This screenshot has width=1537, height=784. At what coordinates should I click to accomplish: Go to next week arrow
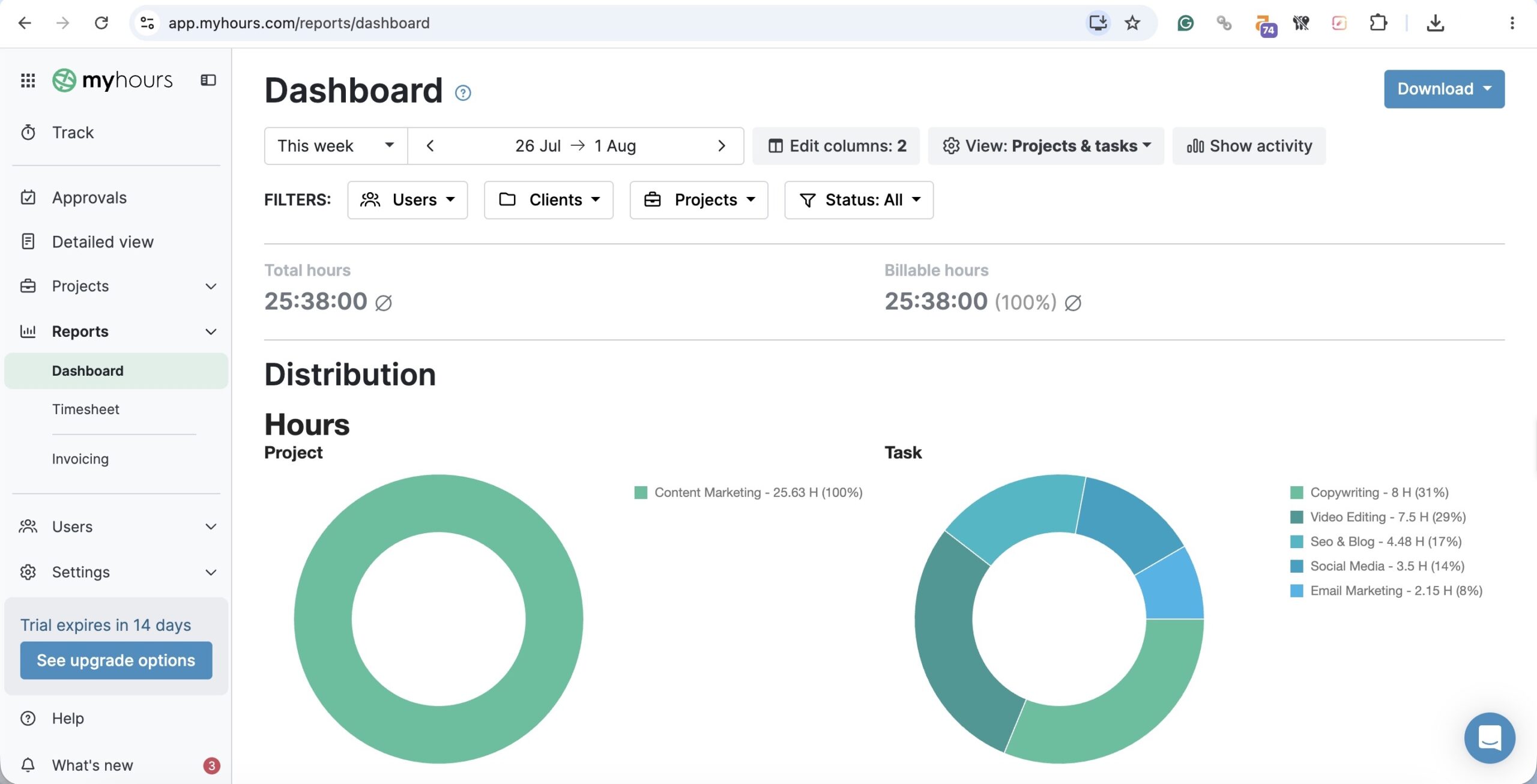[722, 145]
